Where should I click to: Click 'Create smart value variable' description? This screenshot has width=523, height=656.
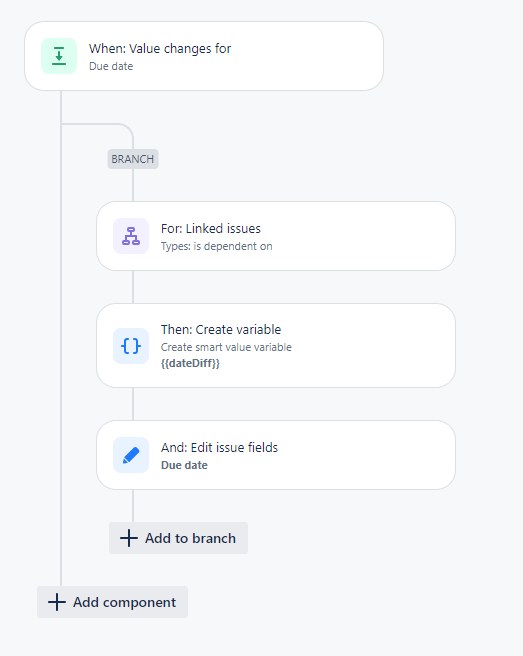(x=226, y=347)
